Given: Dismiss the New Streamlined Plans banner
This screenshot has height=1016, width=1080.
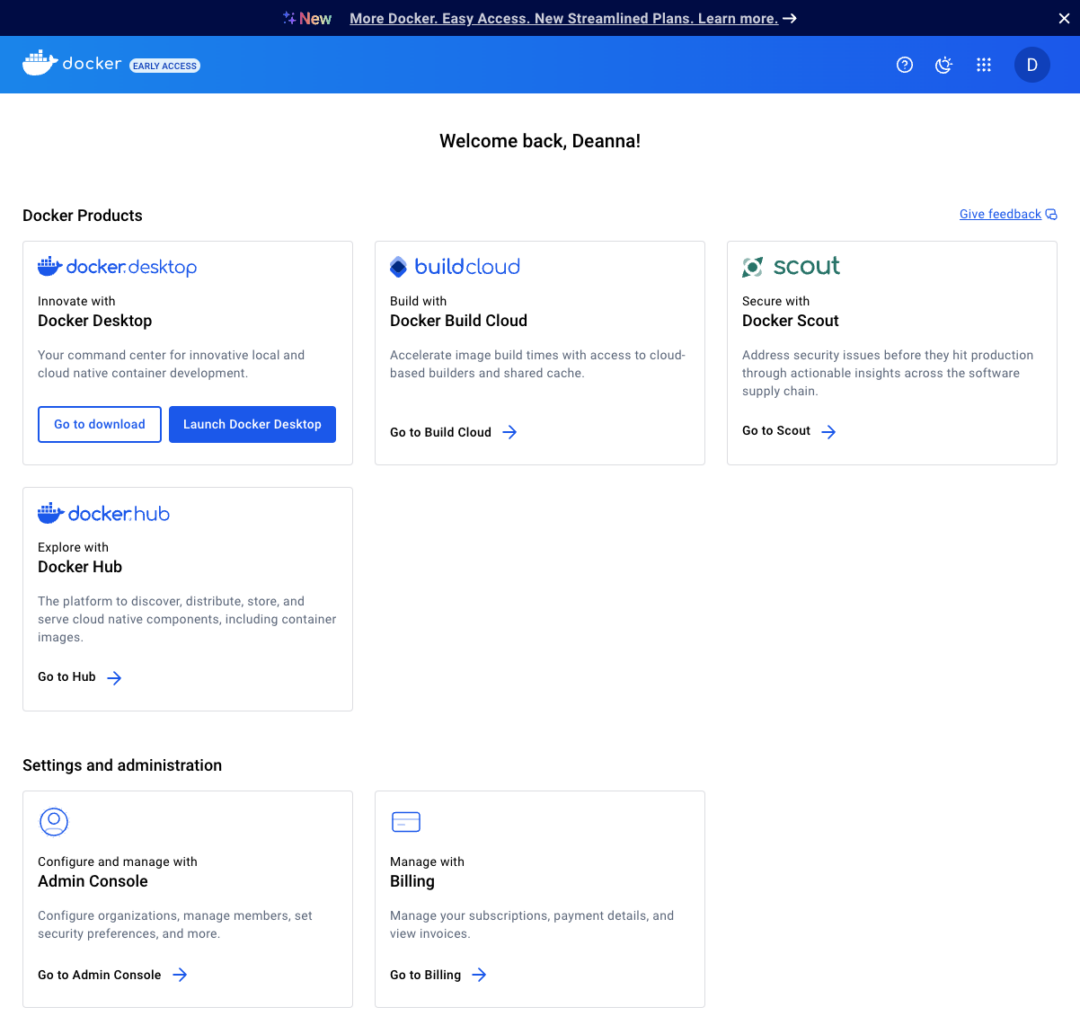Looking at the screenshot, I should (1063, 17).
